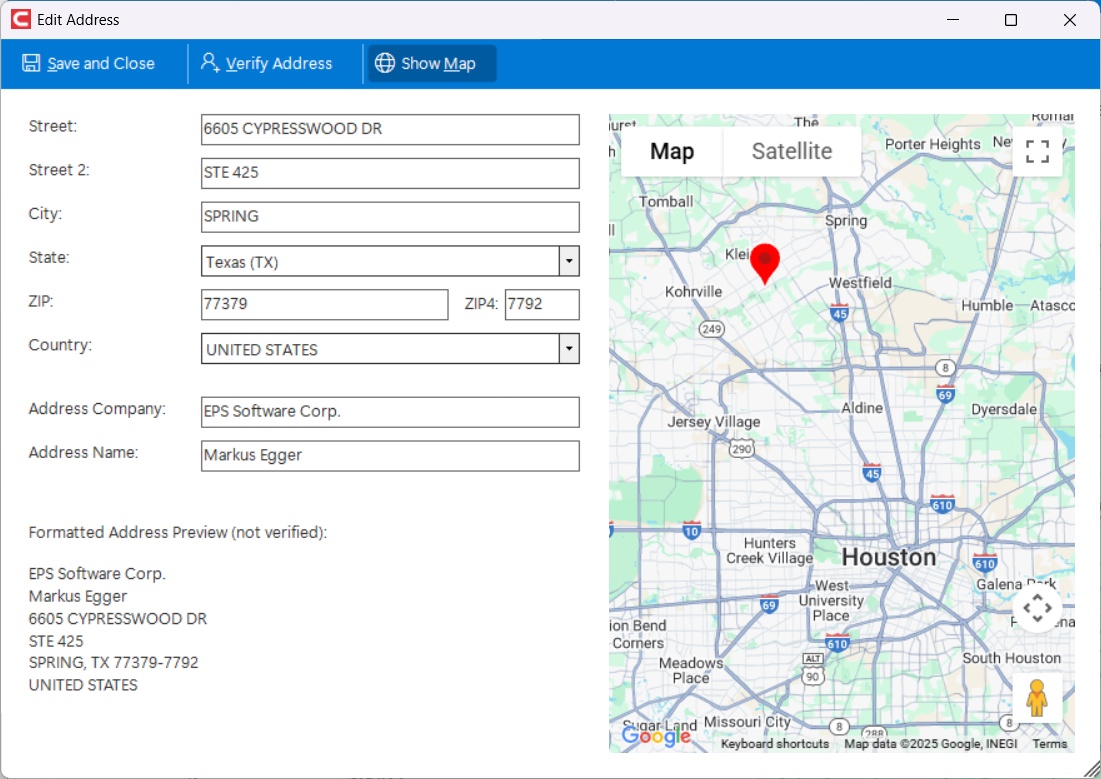Click into the ZIP4 field
The image size is (1101, 779).
[542, 304]
